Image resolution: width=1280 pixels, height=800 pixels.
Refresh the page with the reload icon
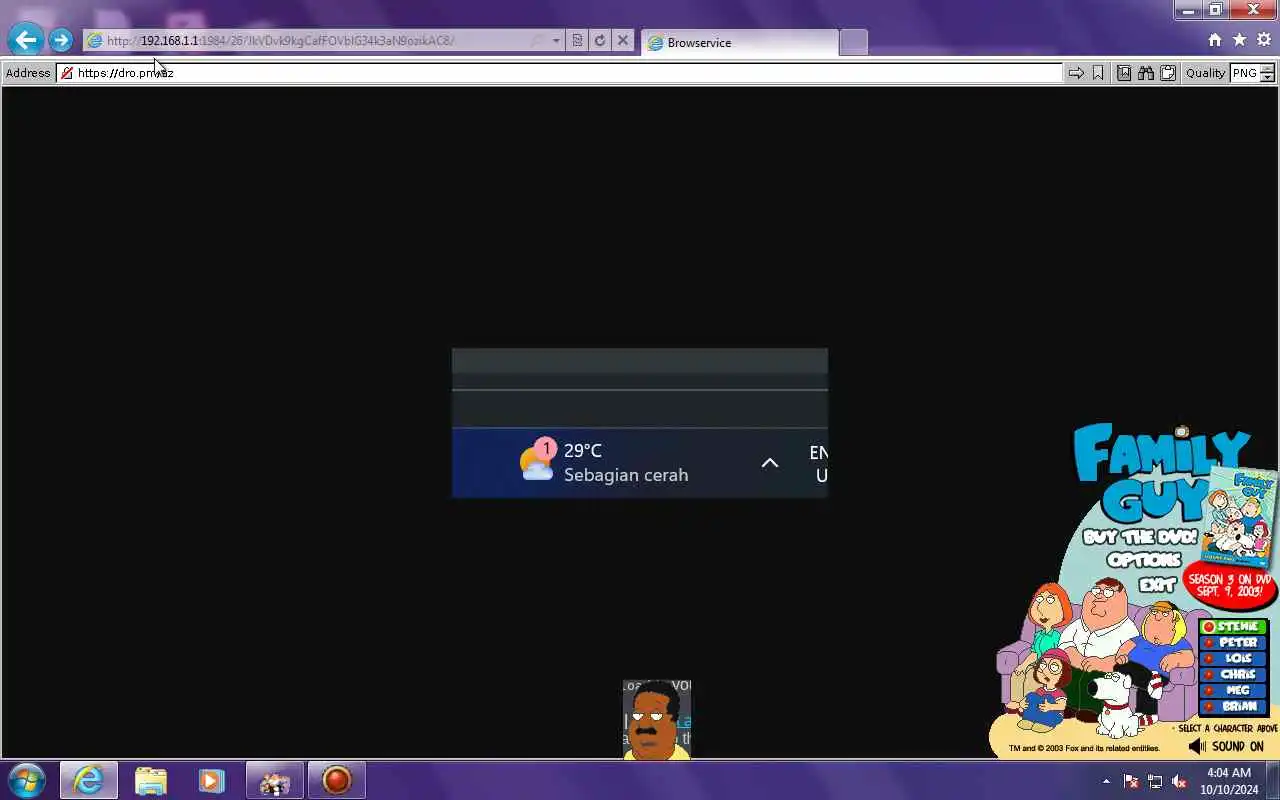[600, 41]
